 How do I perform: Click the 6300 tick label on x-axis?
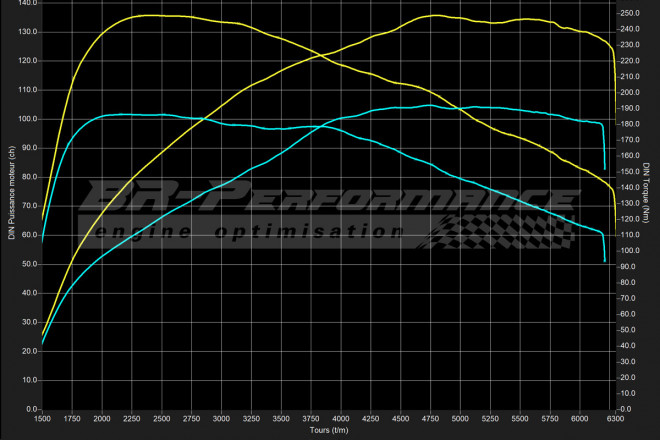click(614, 420)
